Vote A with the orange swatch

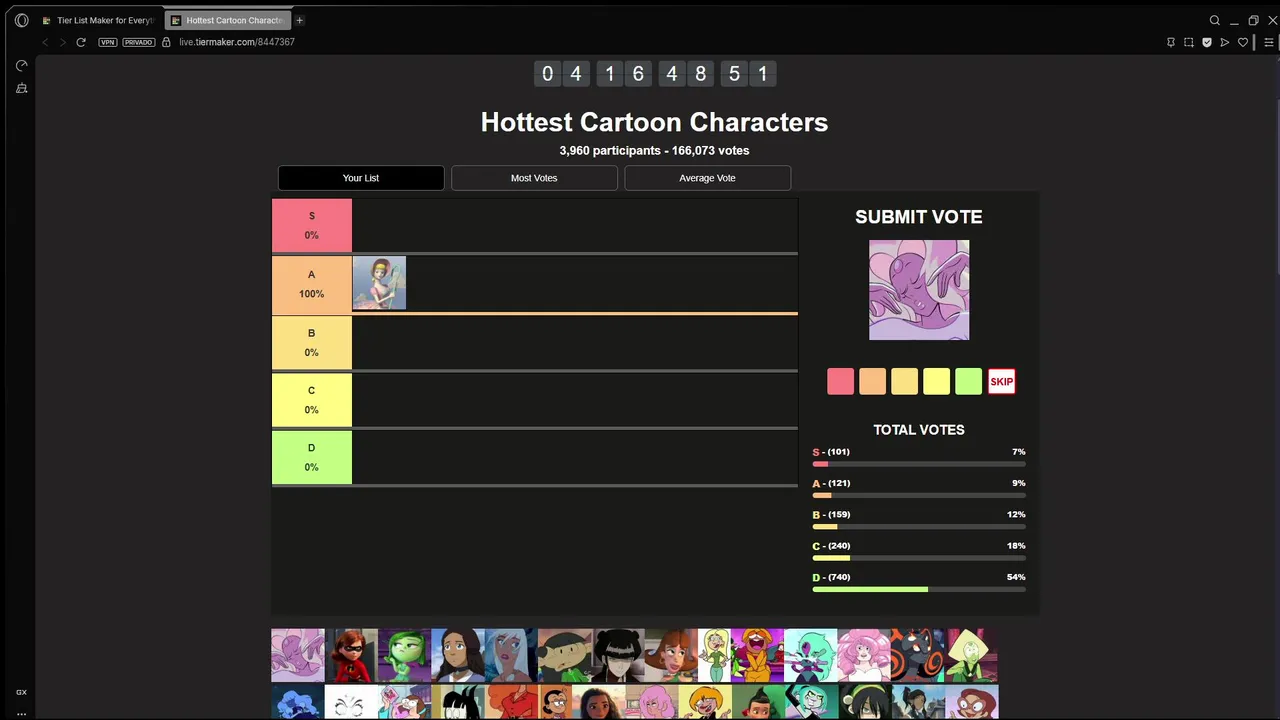(x=873, y=381)
